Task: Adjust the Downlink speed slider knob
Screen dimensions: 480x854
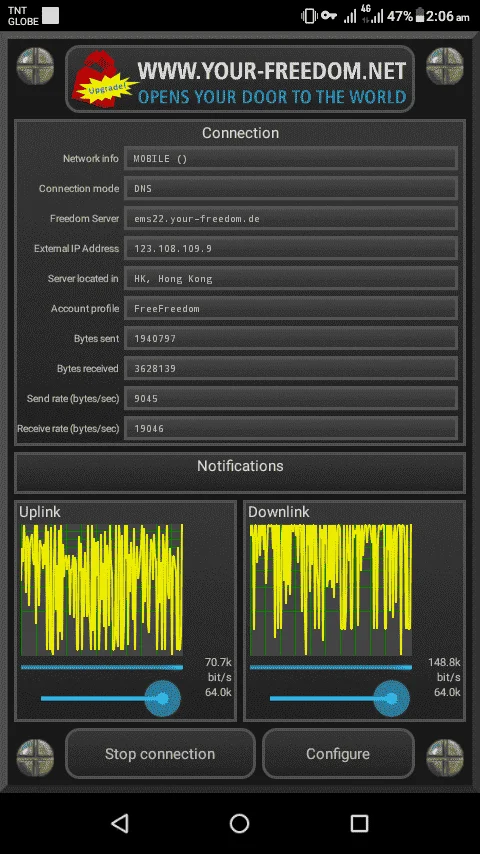Action: (x=391, y=698)
